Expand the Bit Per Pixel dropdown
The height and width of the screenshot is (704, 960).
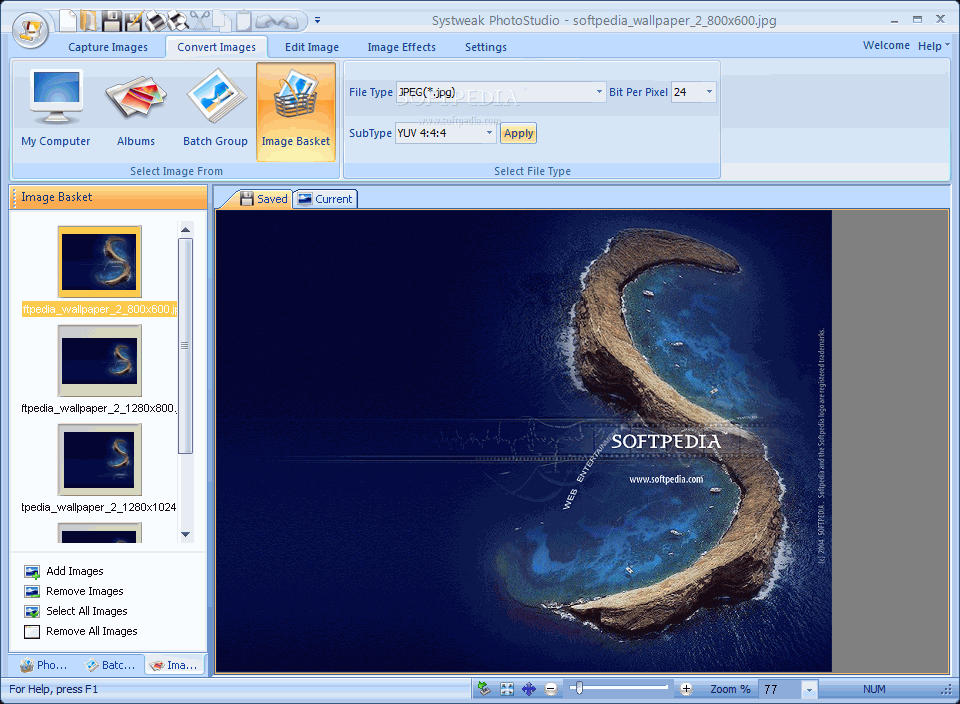pos(709,92)
